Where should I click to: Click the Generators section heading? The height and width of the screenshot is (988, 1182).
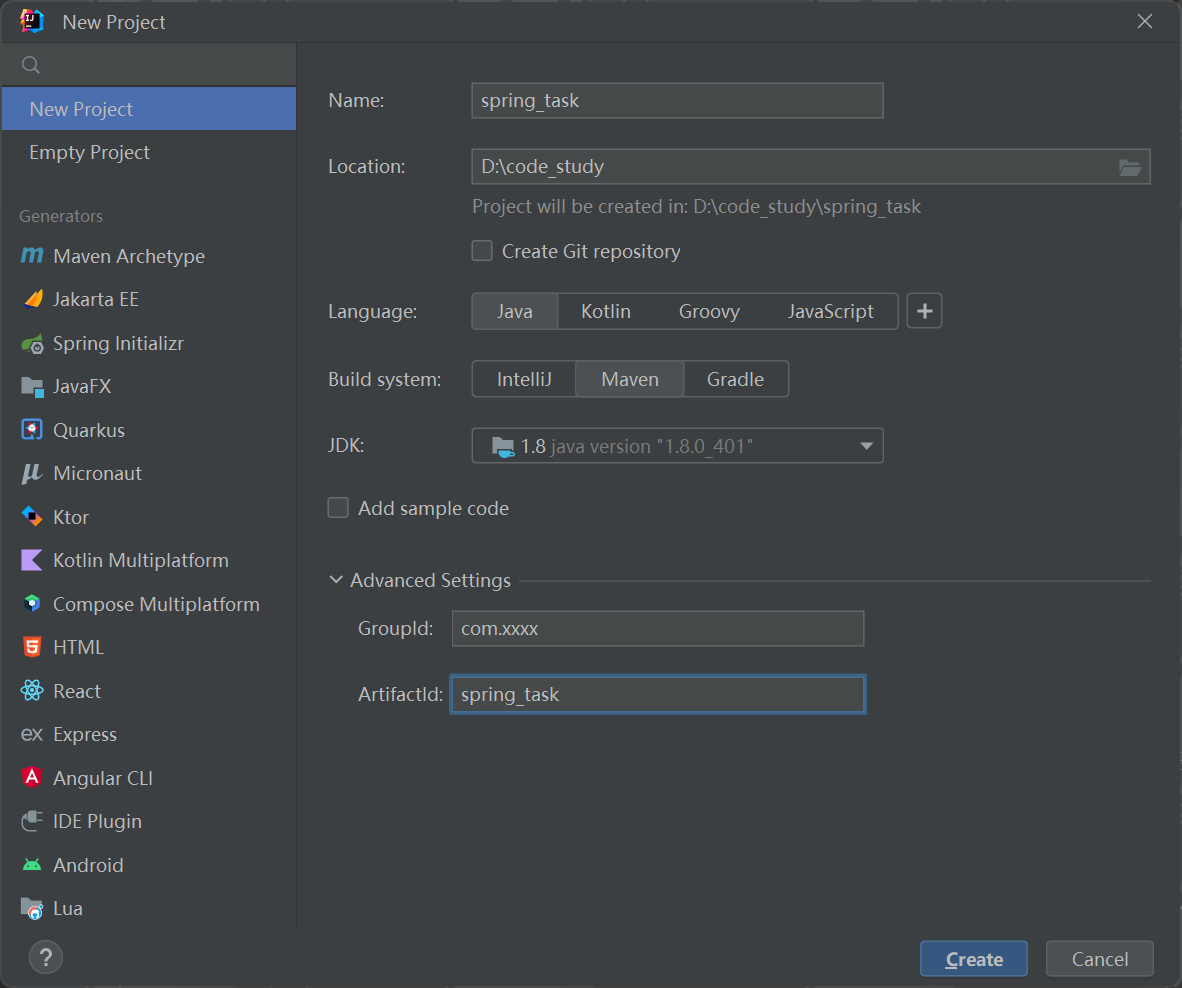pyautogui.click(x=61, y=216)
